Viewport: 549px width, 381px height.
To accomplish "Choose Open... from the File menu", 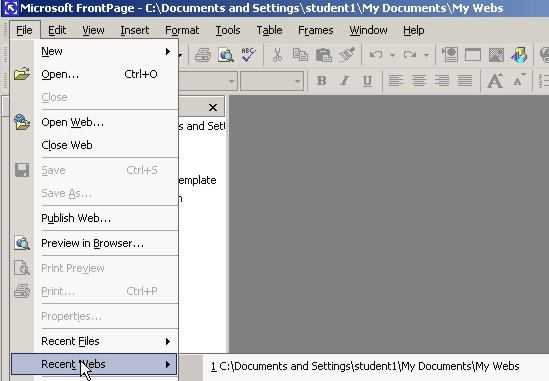I will tap(94, 74).
